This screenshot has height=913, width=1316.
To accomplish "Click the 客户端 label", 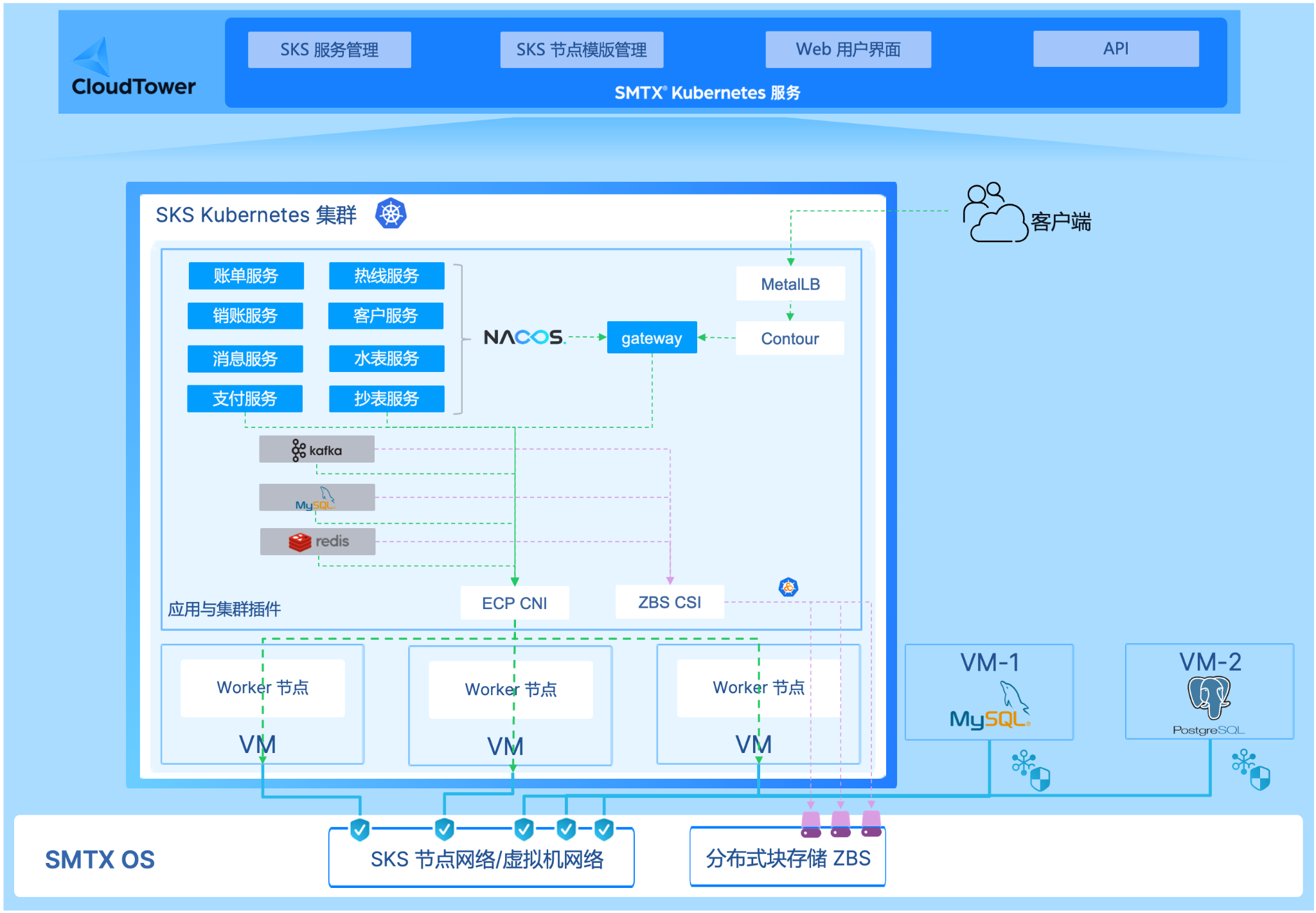I will coord(1061,222).
